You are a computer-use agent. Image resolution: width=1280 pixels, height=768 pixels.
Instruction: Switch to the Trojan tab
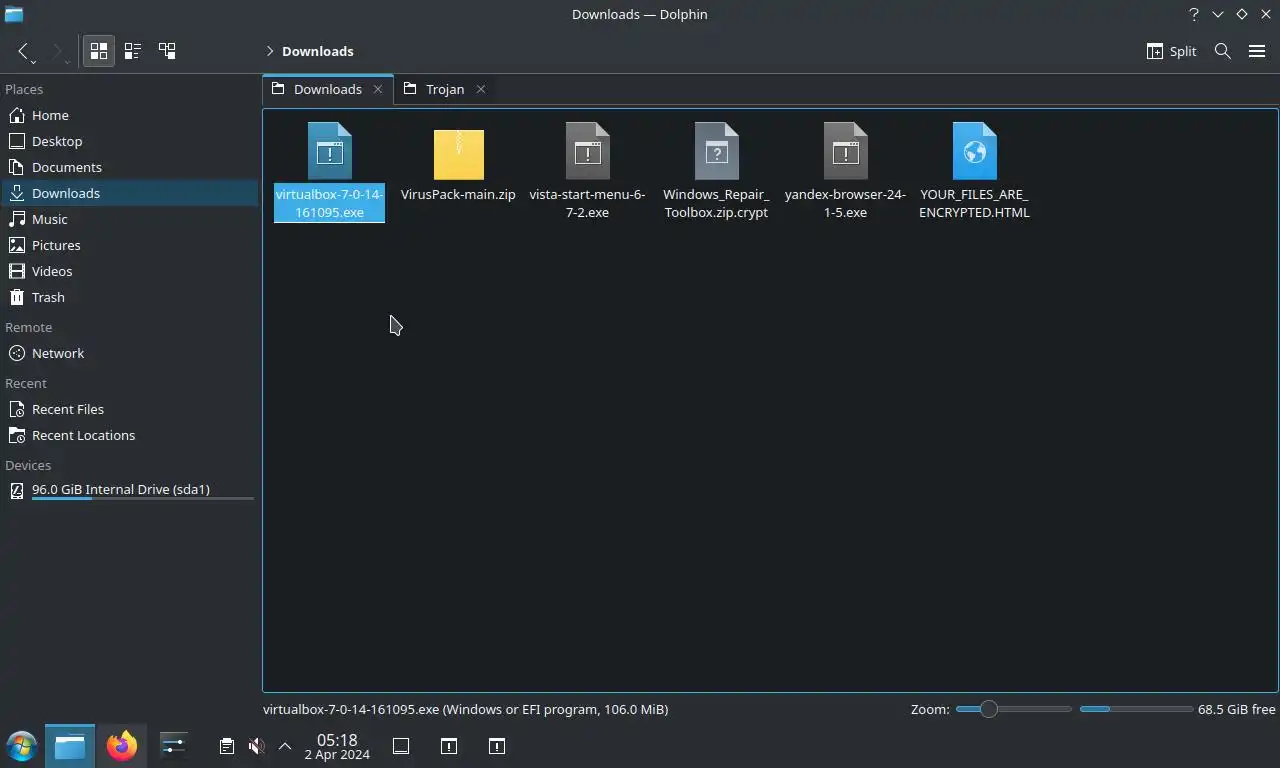click(440, 89)
